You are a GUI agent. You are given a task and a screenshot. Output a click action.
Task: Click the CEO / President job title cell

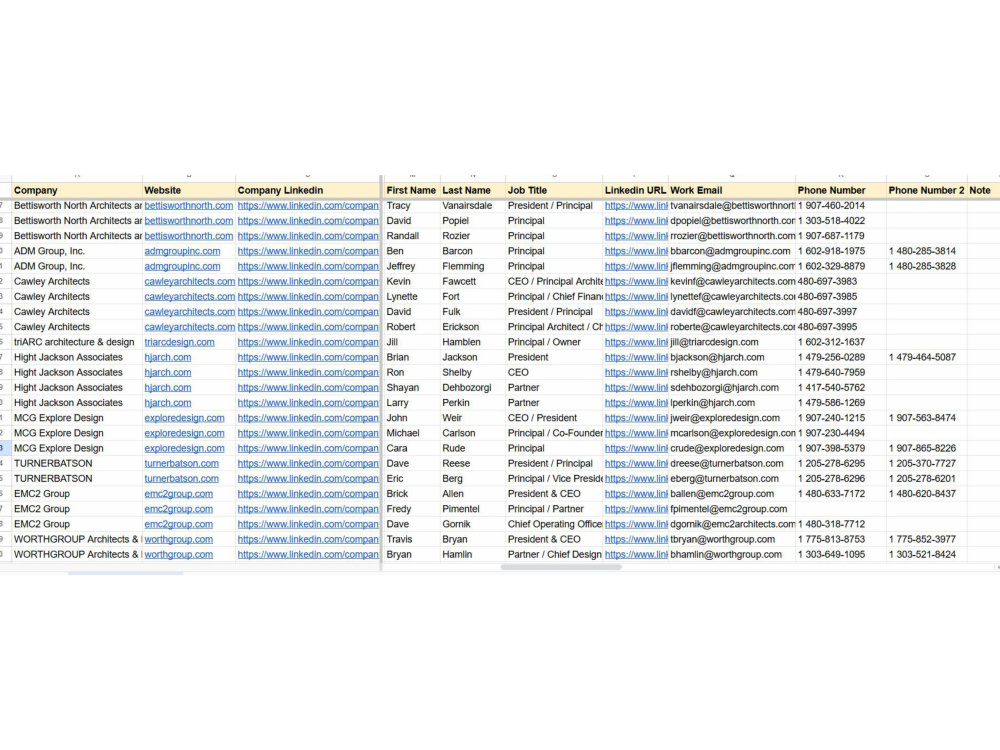tap(554, 418)
